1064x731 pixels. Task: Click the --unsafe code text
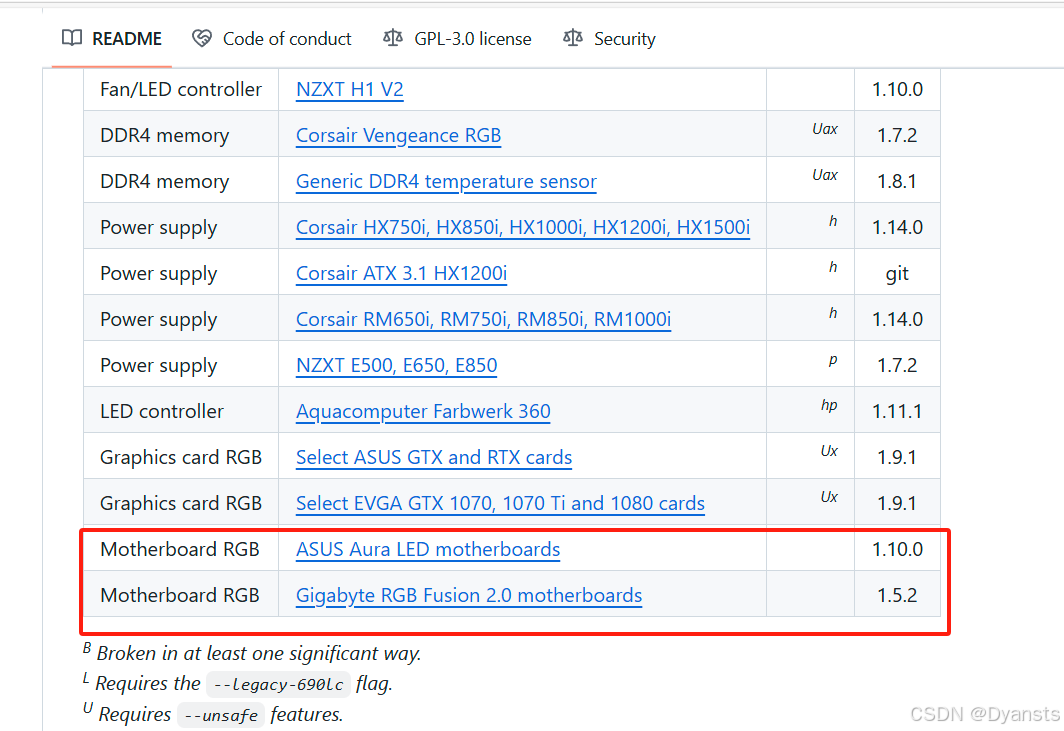coord(221,715)
